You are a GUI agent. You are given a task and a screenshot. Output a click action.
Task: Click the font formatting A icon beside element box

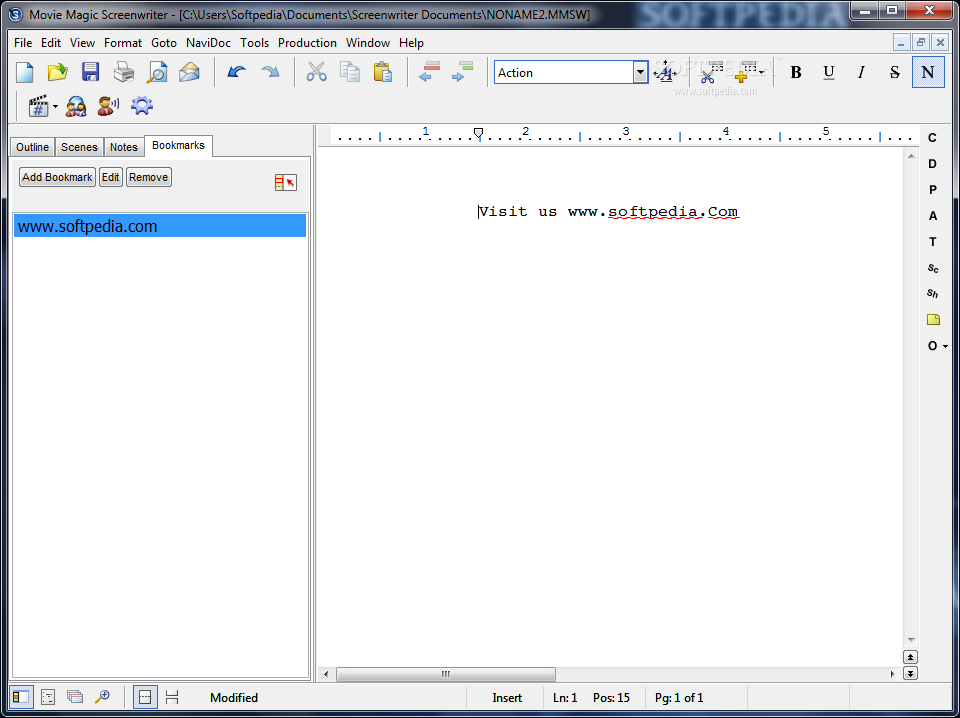pos(665,73)
